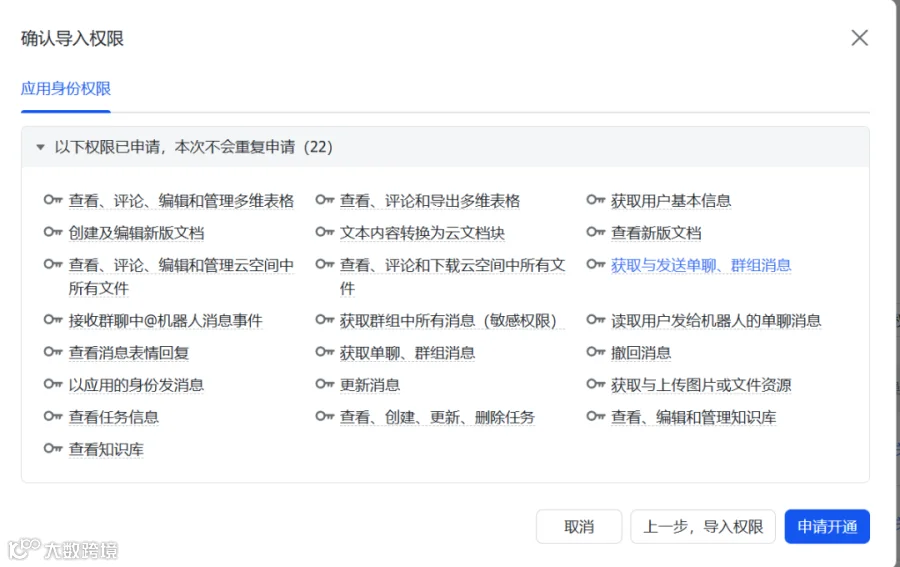Click key icon beside 查看新版文档

(x=595, y=232)
